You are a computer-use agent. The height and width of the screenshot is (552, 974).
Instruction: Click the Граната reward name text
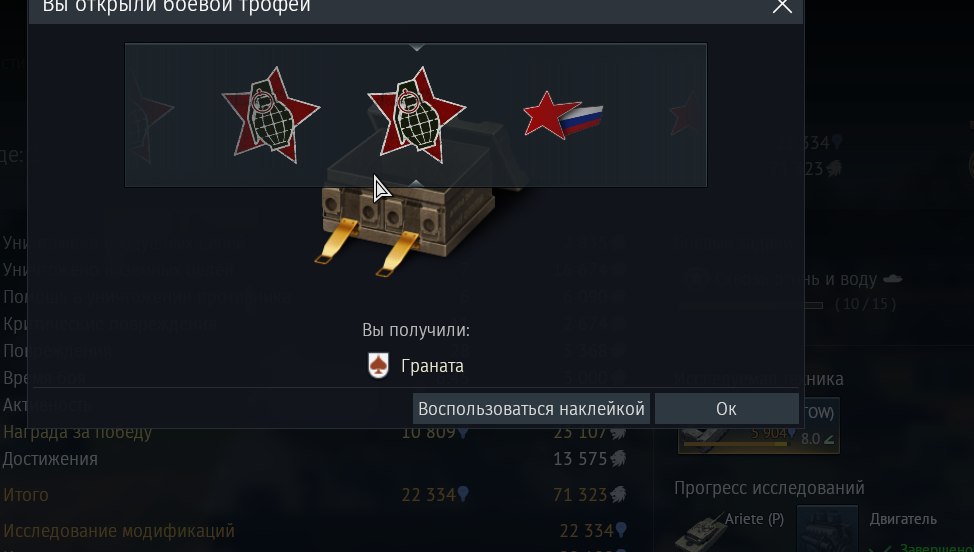pos(432,366)
